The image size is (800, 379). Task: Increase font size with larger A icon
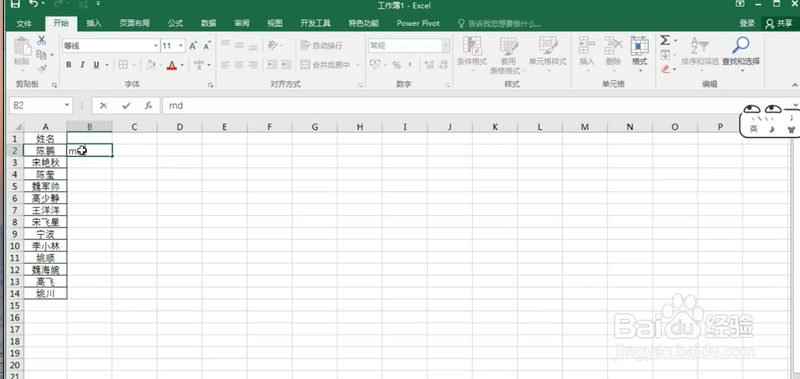click(193, 46)
